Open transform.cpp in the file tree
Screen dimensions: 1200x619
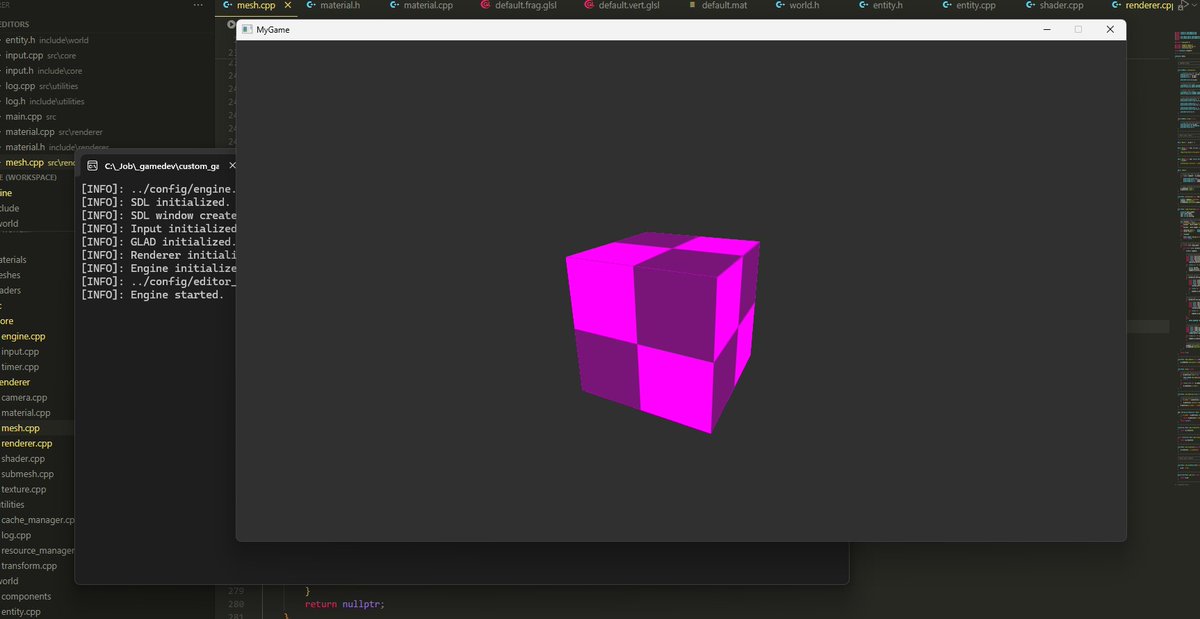(29, 566)
